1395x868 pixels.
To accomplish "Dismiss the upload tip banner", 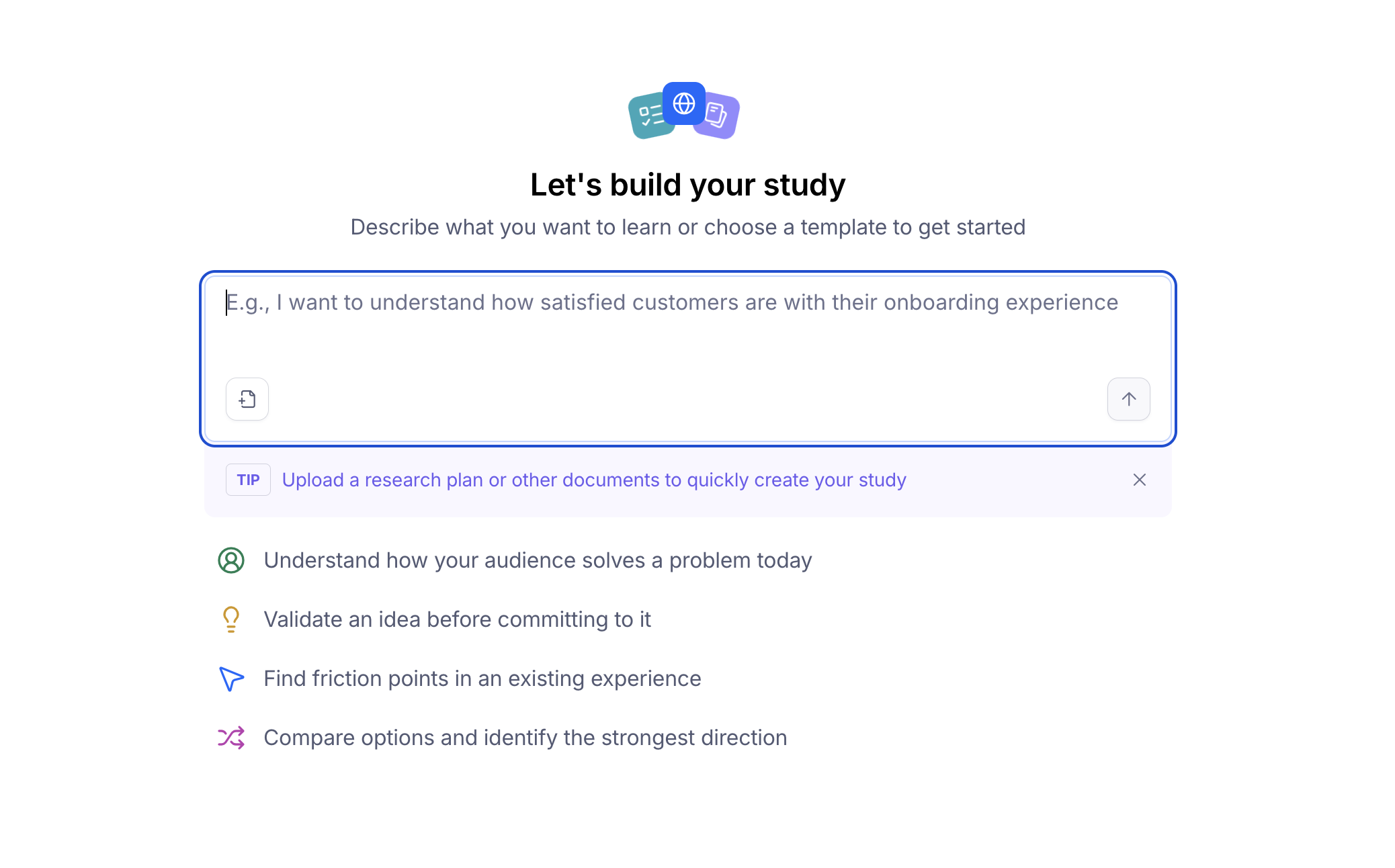I will (1140, 480).
